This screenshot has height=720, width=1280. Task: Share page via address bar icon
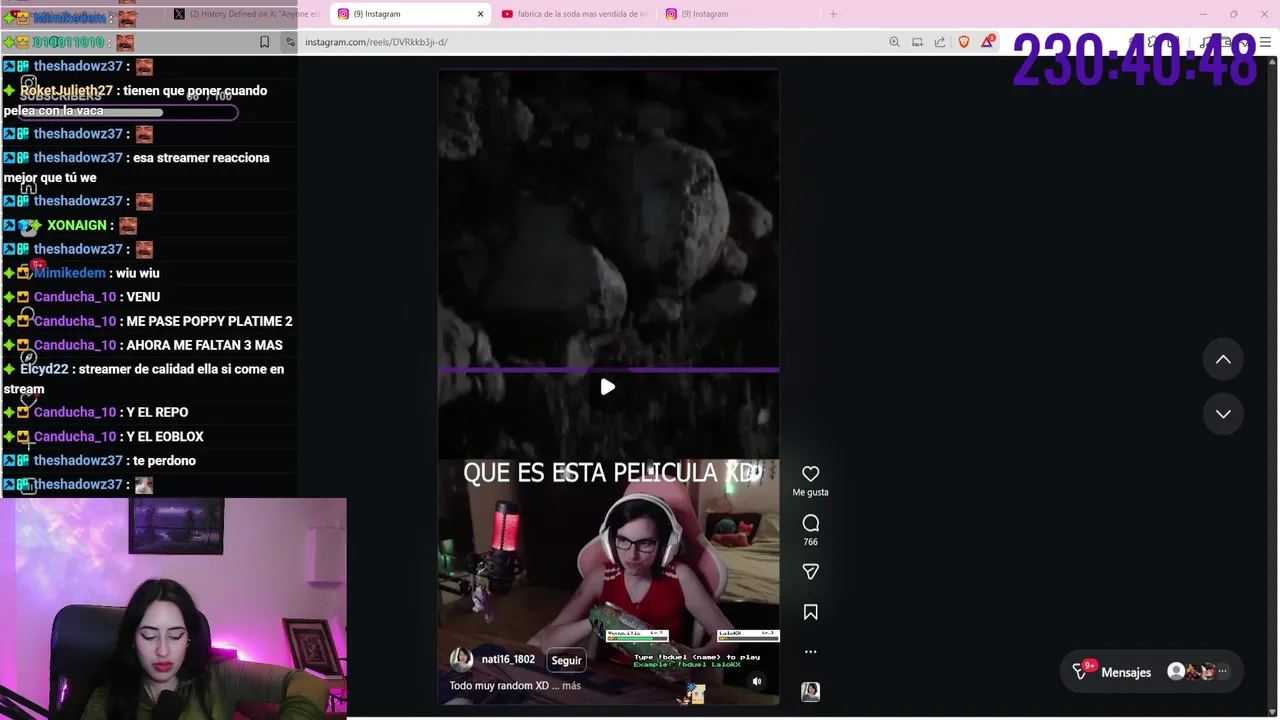940,42
